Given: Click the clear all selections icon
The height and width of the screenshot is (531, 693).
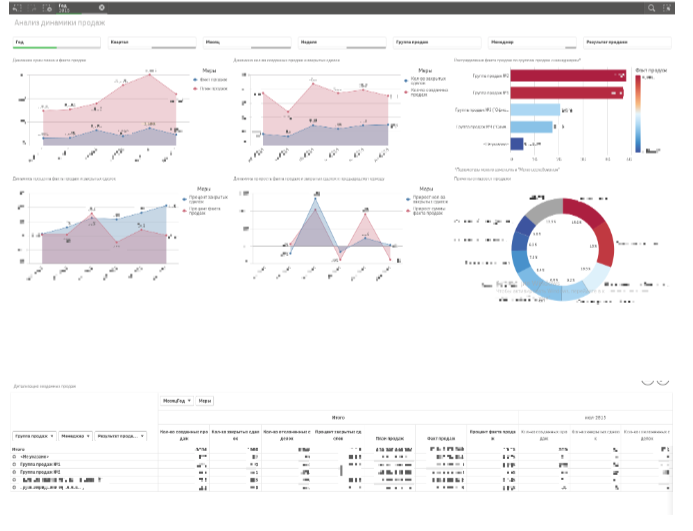Looking at the screenshot, I should (x=46, y=7).
